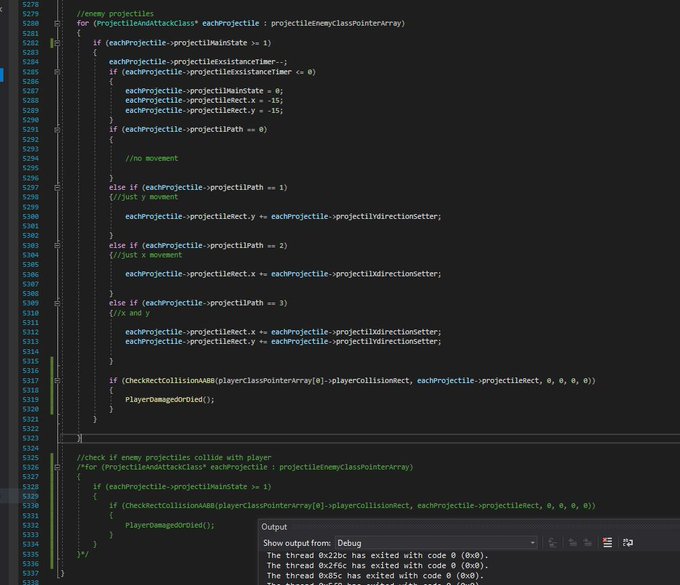
Task: Toggle word wrap in the Output panel
Action: [628, 543]
